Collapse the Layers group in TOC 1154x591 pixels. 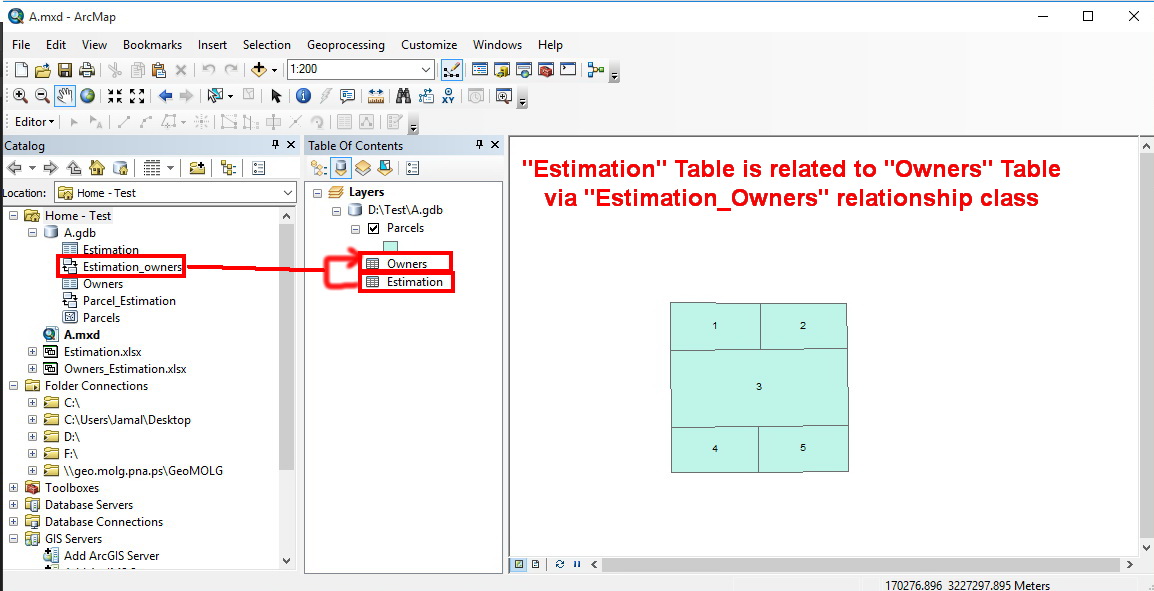(x=317, y=193)
